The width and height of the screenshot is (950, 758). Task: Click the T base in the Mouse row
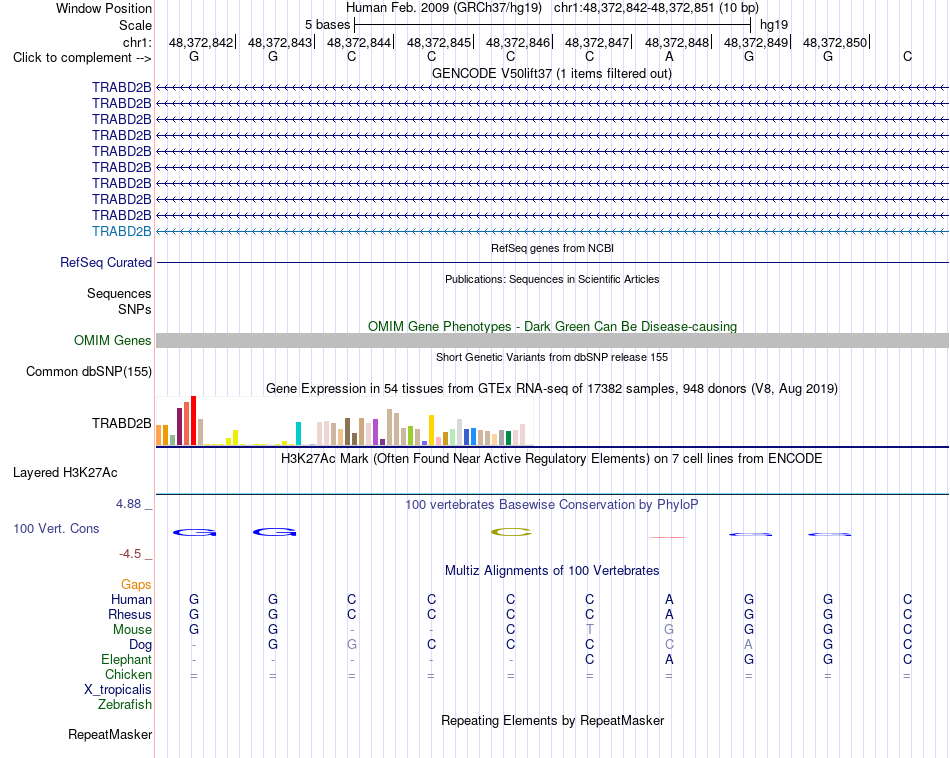point(590,630)
